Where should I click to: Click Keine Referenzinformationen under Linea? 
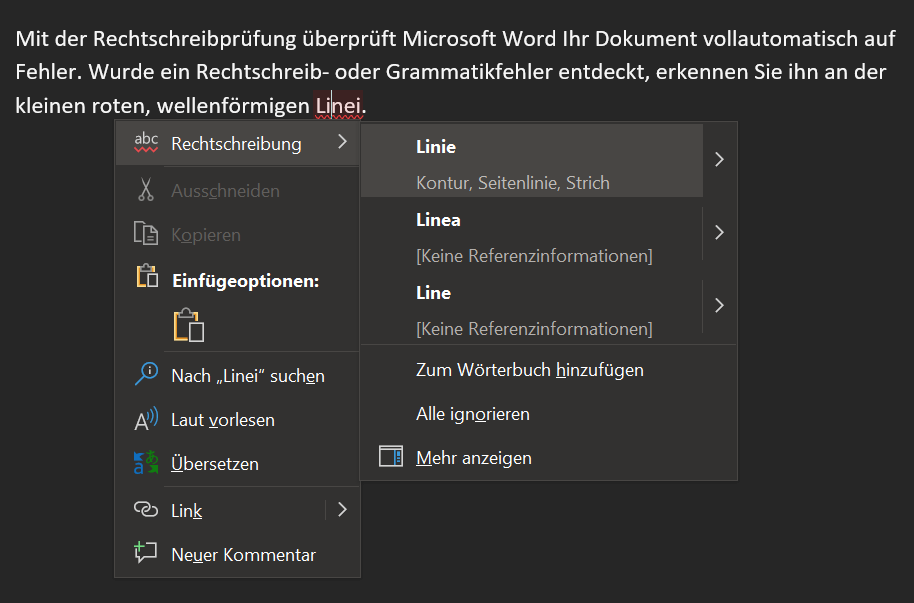535,256
